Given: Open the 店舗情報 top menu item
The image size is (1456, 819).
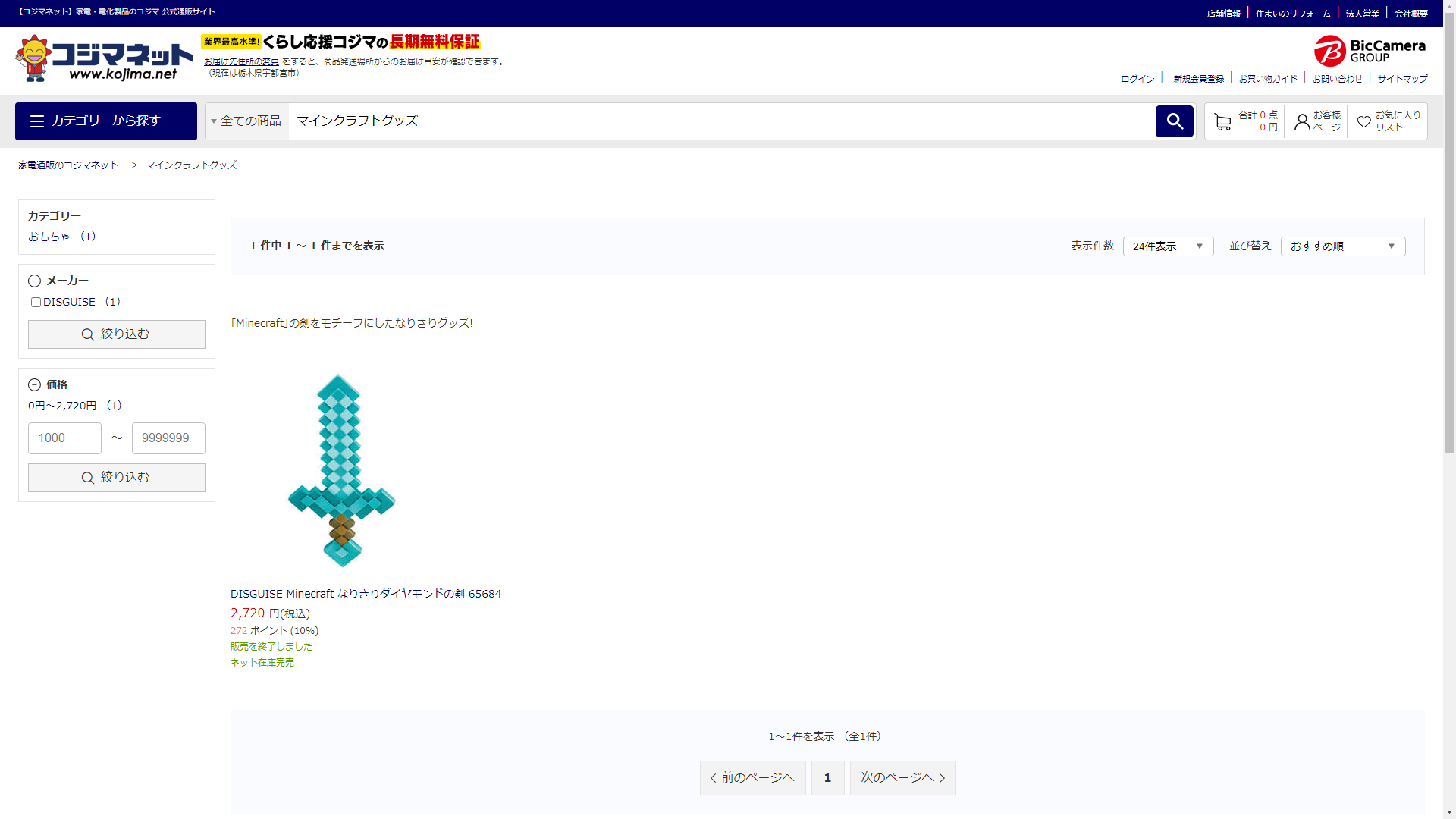Looking at the screenshot, I should coord(1223,14).
